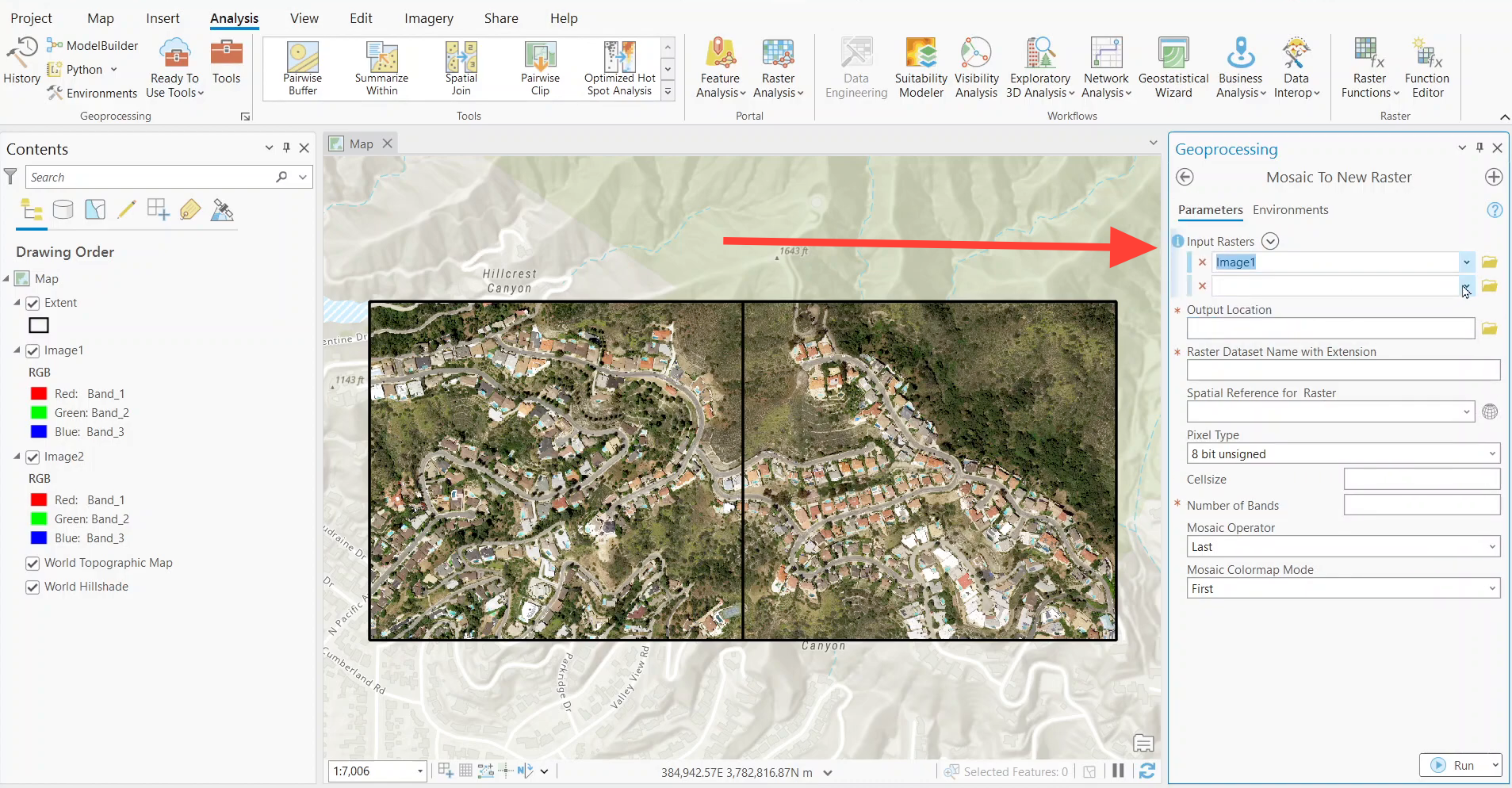Open the Suitability Modeler
Screen dimensions: 1512x788
coord(921,68)
